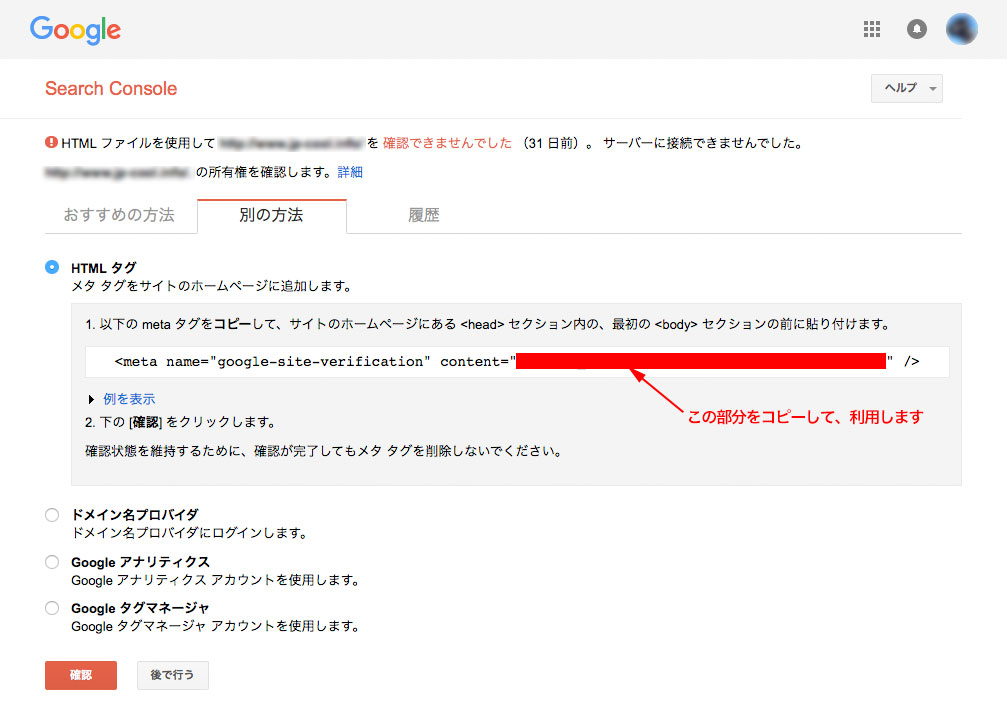1007x706 pixels.
Task: Click the red 確認 button
Action: tap(81, 675)
